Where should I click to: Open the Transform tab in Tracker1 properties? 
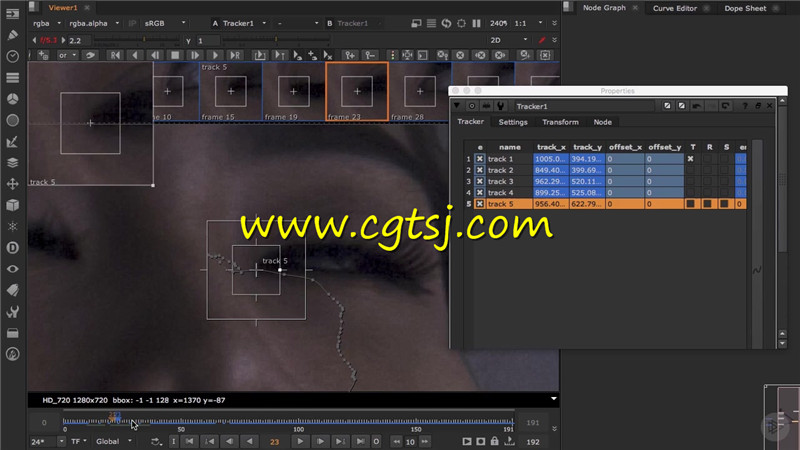point(560,122)
